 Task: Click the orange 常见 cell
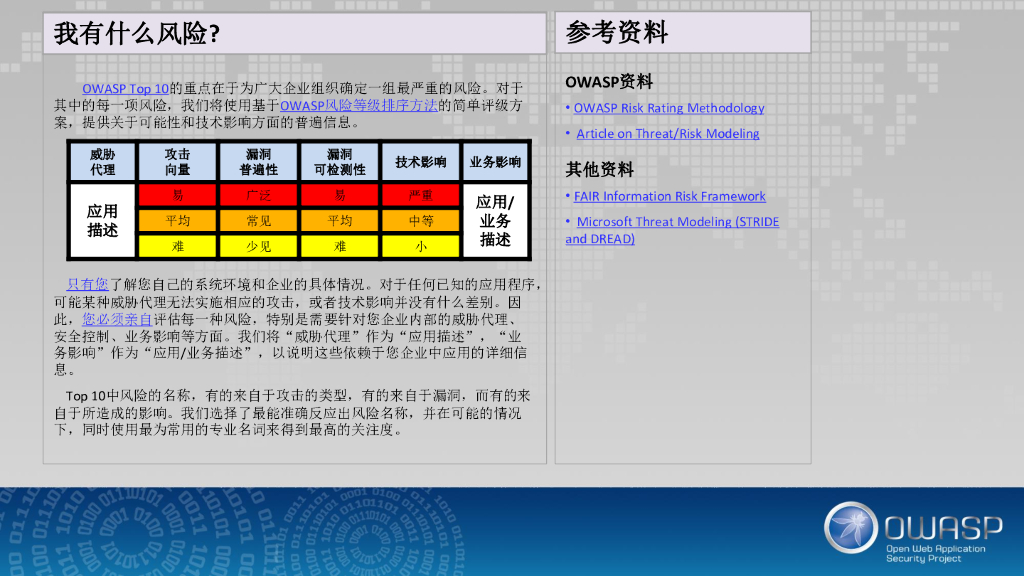(259, 221)
